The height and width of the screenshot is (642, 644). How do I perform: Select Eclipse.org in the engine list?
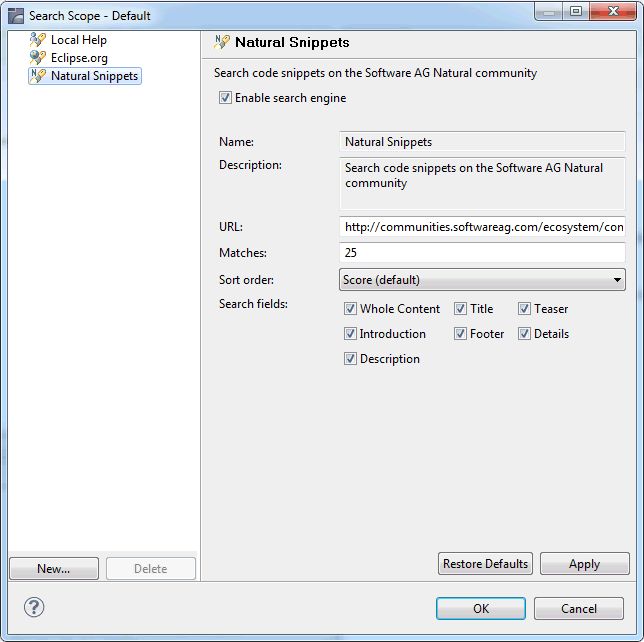click(79, 58)
